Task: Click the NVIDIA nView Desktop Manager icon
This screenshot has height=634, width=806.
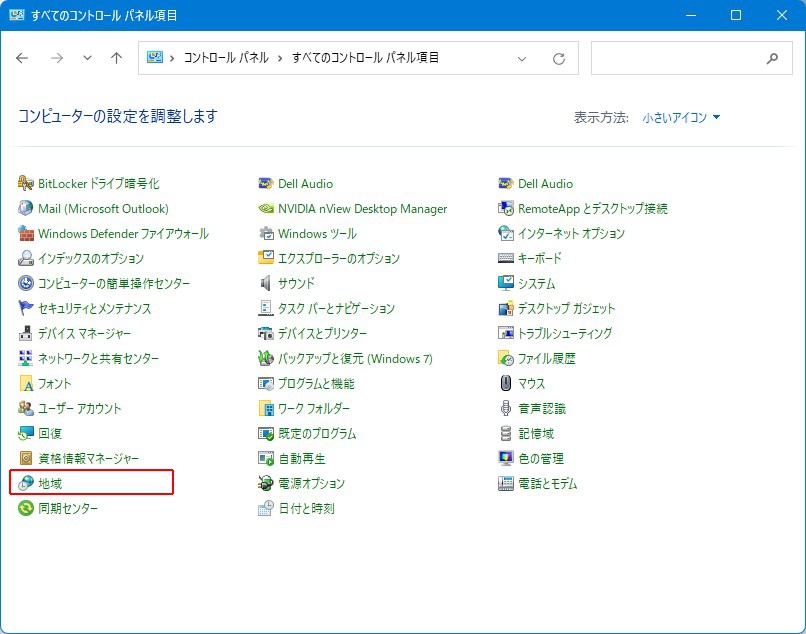Action: coord(266,209)
